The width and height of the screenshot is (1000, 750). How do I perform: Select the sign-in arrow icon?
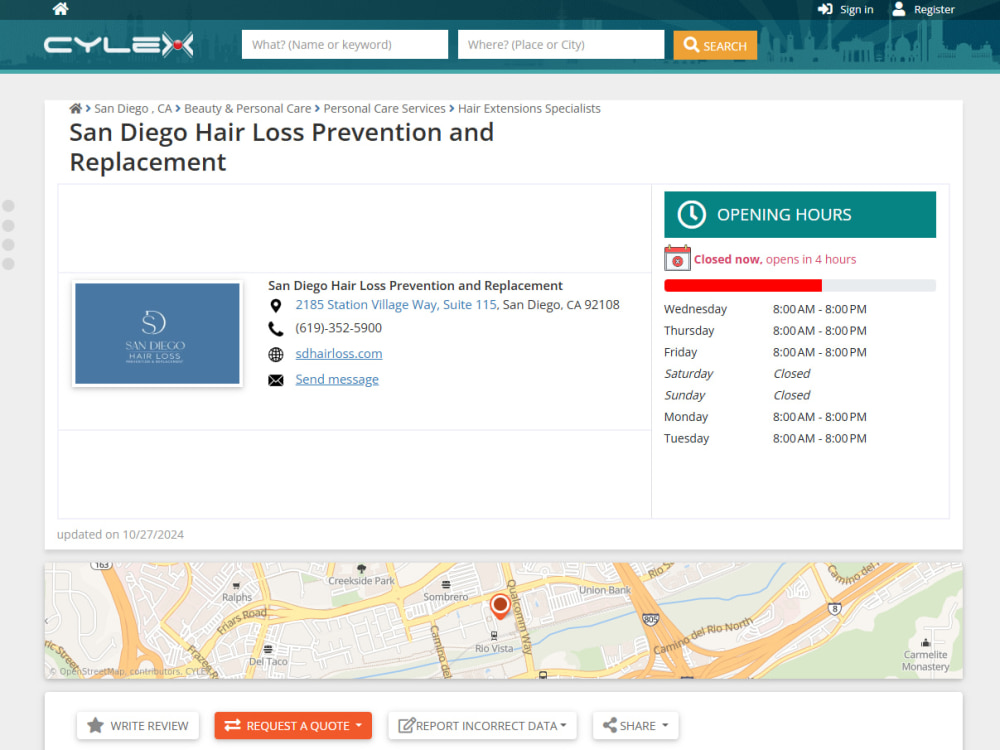coord(825,9)
